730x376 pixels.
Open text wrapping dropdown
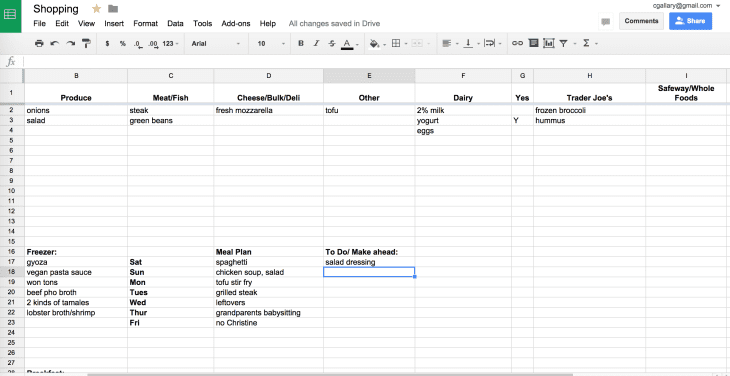[492, 43]
